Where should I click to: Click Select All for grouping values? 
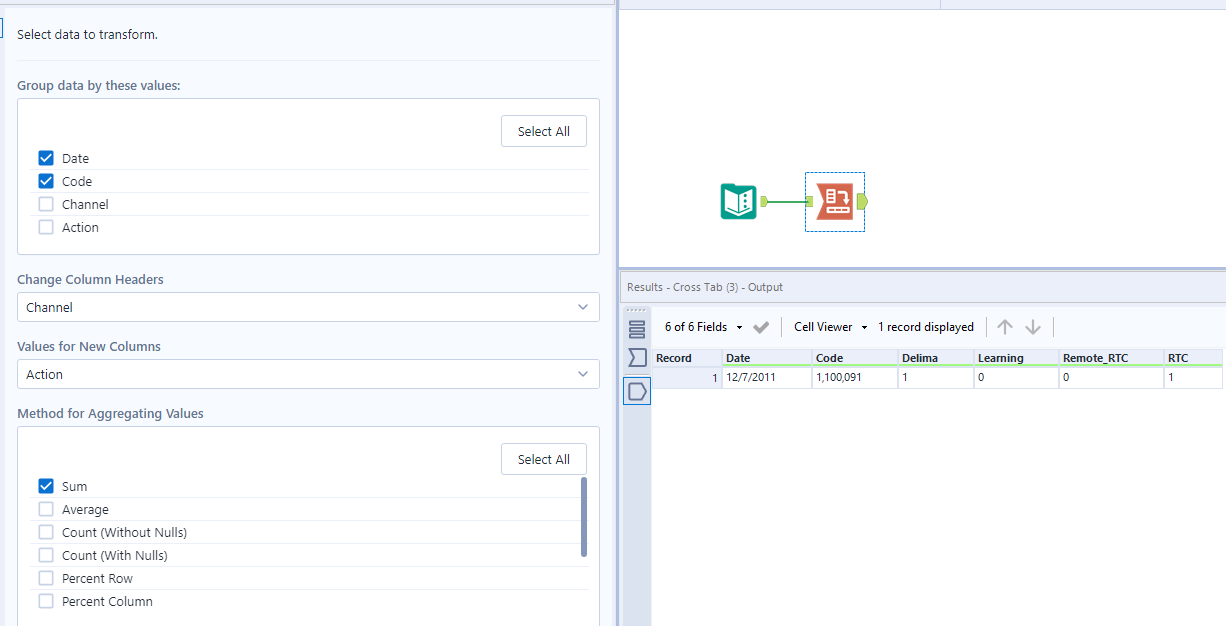click(x=543, y=130)
